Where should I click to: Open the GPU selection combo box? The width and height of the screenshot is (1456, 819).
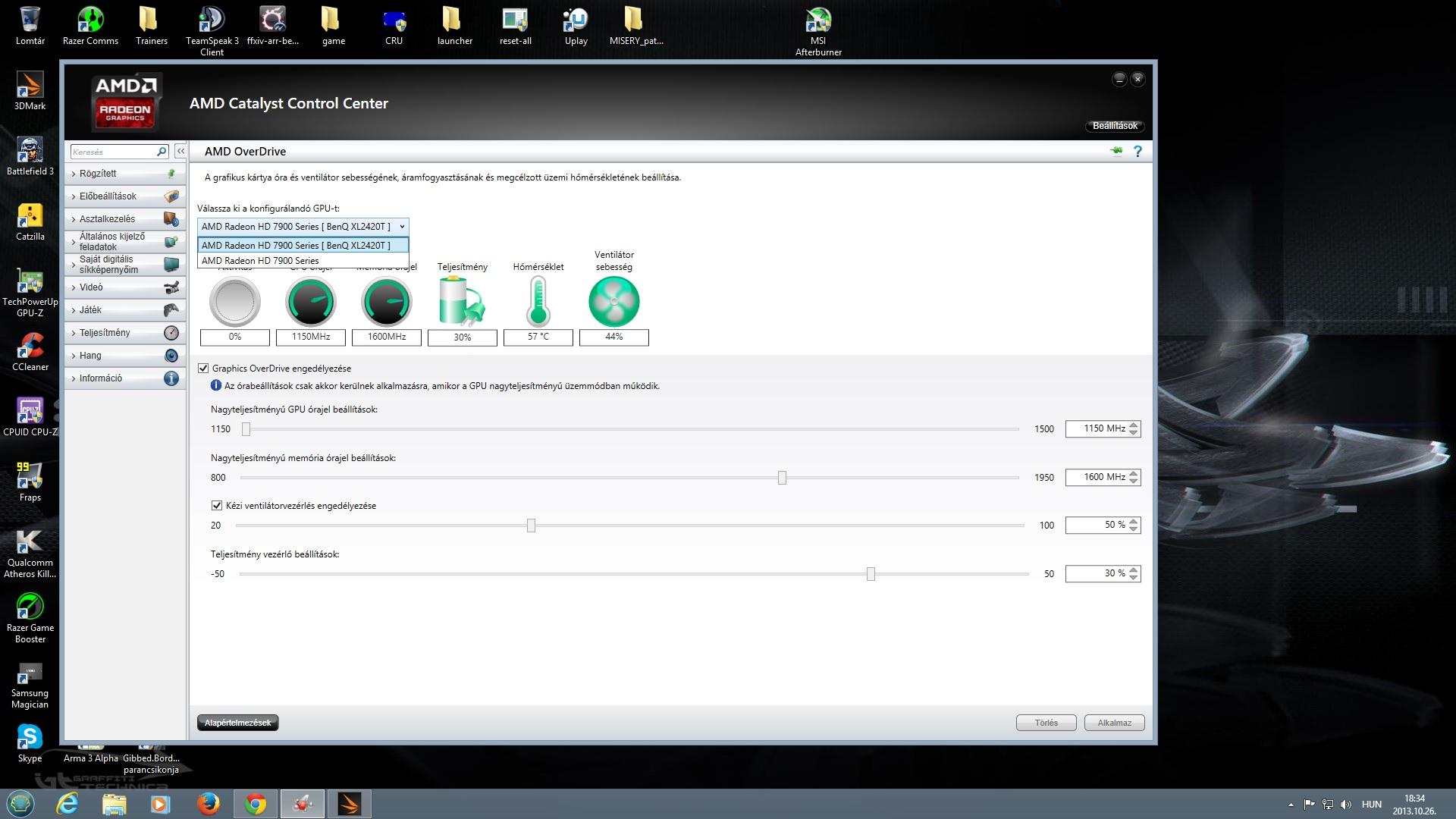click(x=303, y=227)
